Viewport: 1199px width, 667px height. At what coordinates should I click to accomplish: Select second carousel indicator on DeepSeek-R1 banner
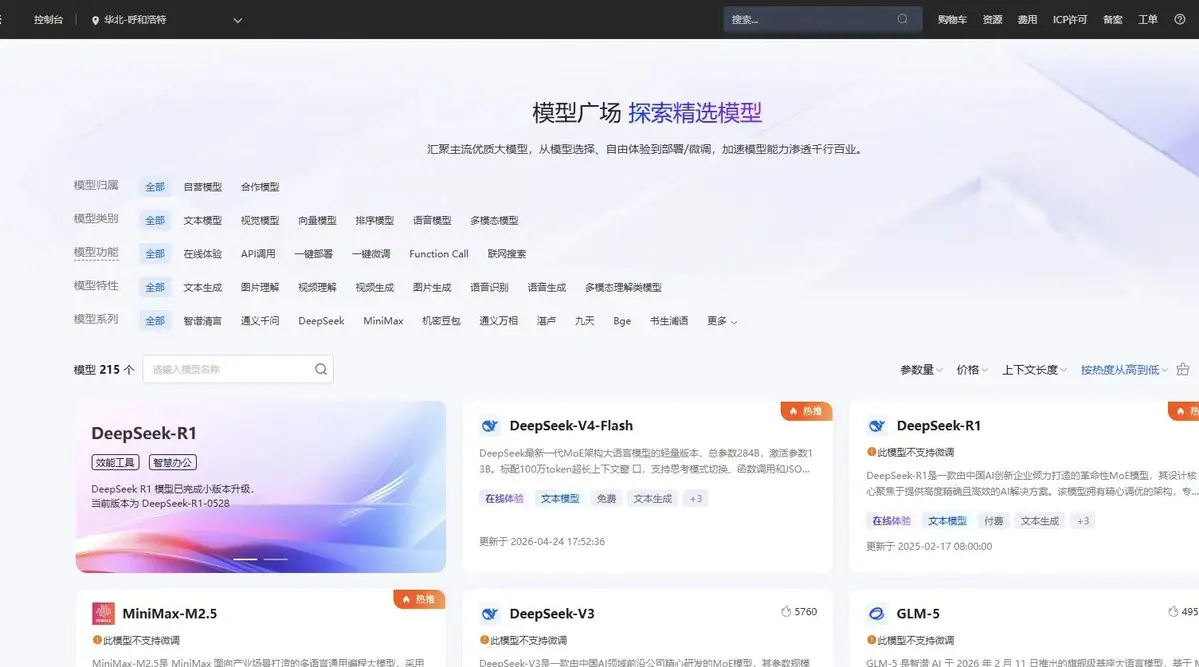point(275,559)
